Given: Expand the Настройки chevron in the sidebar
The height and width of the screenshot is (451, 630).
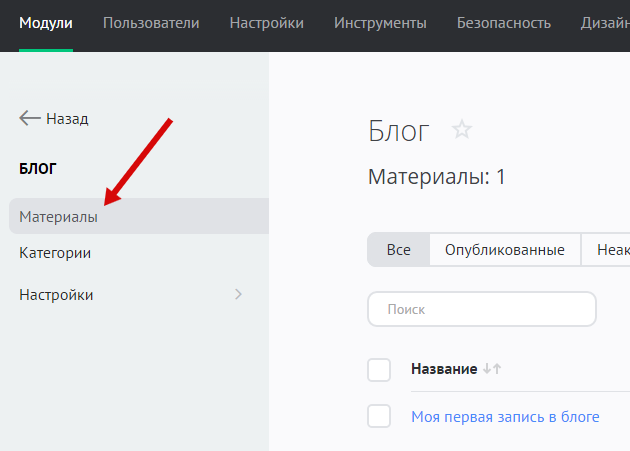Looking at the screenshot, I should [x=238, y=294].
